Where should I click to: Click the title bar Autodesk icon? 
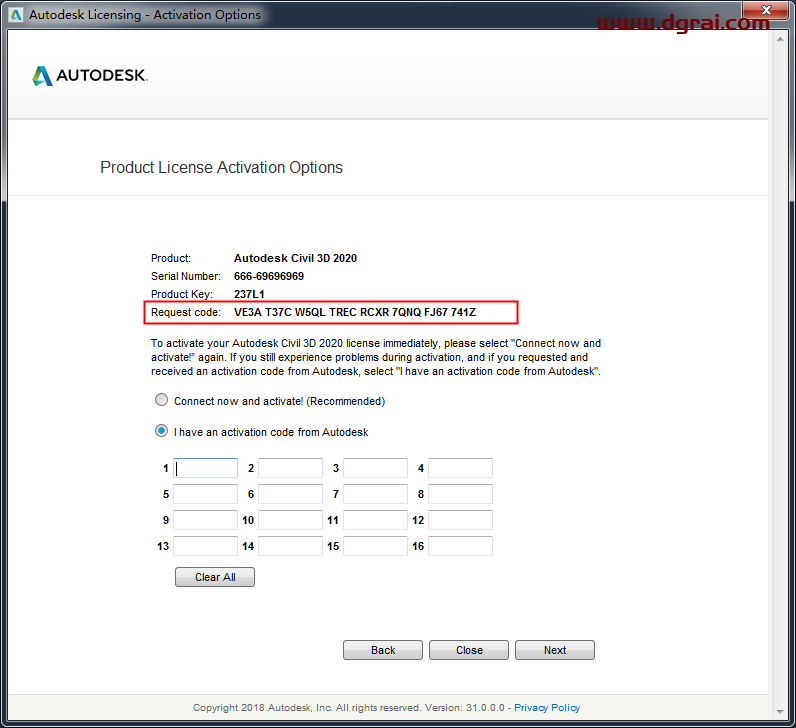coord(16,15)
